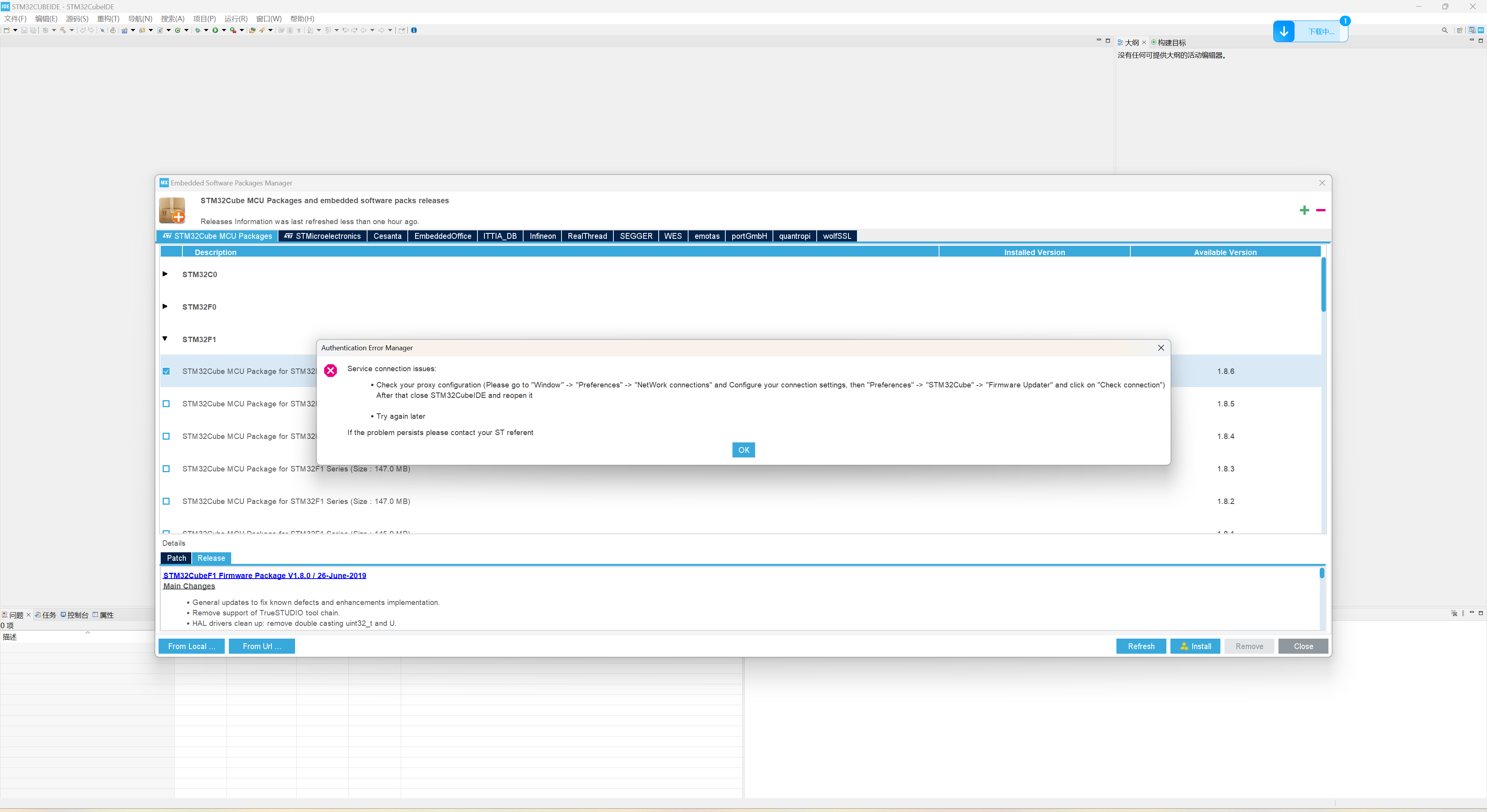Check the 1.8.5 STM32F1 package checkbox
The width and height of the screenshot is (1487, 812).
(166, 404)
